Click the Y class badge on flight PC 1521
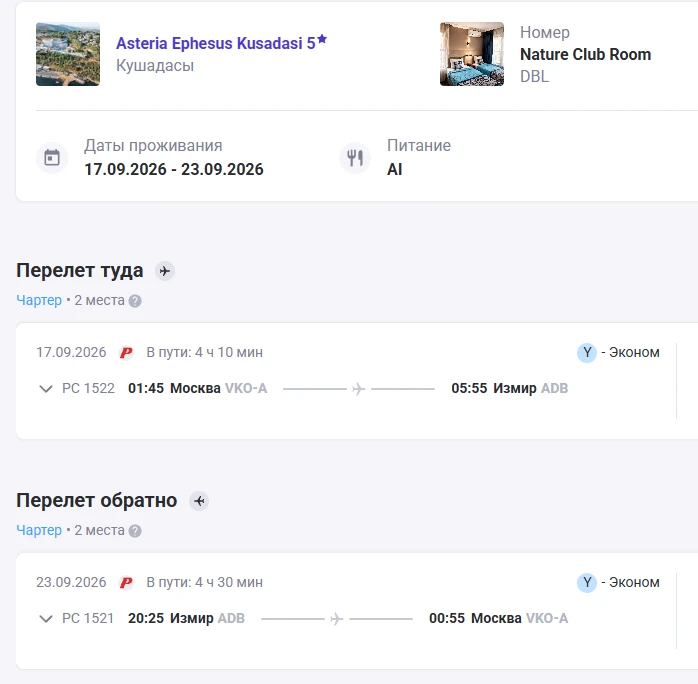 [587, 583]
